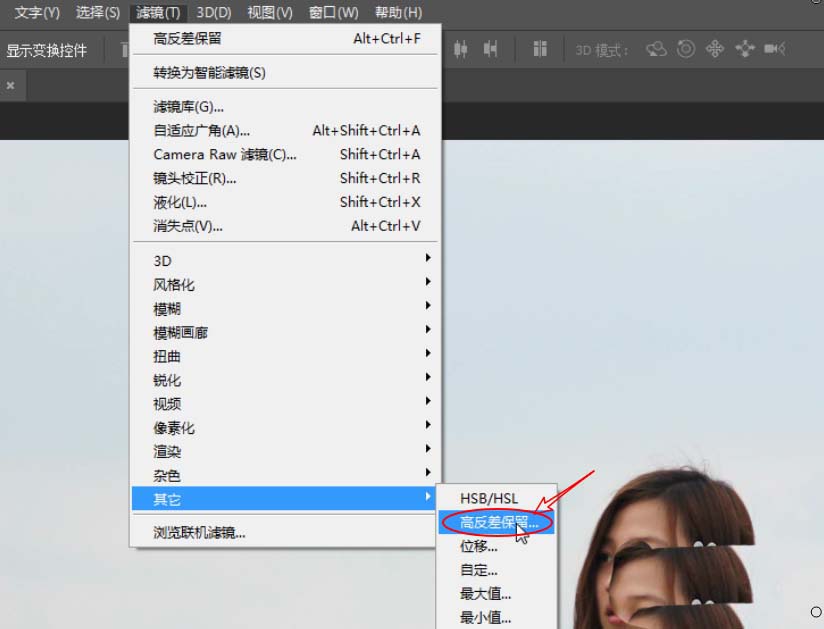Click the distribute horizontal centers icon

point(490,47)
